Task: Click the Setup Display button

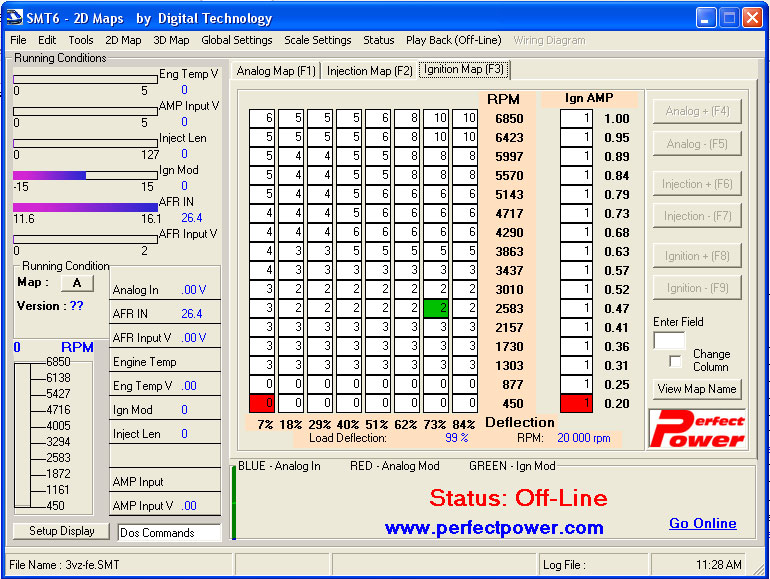Action: pyautogui.click(x=61, y=531)
